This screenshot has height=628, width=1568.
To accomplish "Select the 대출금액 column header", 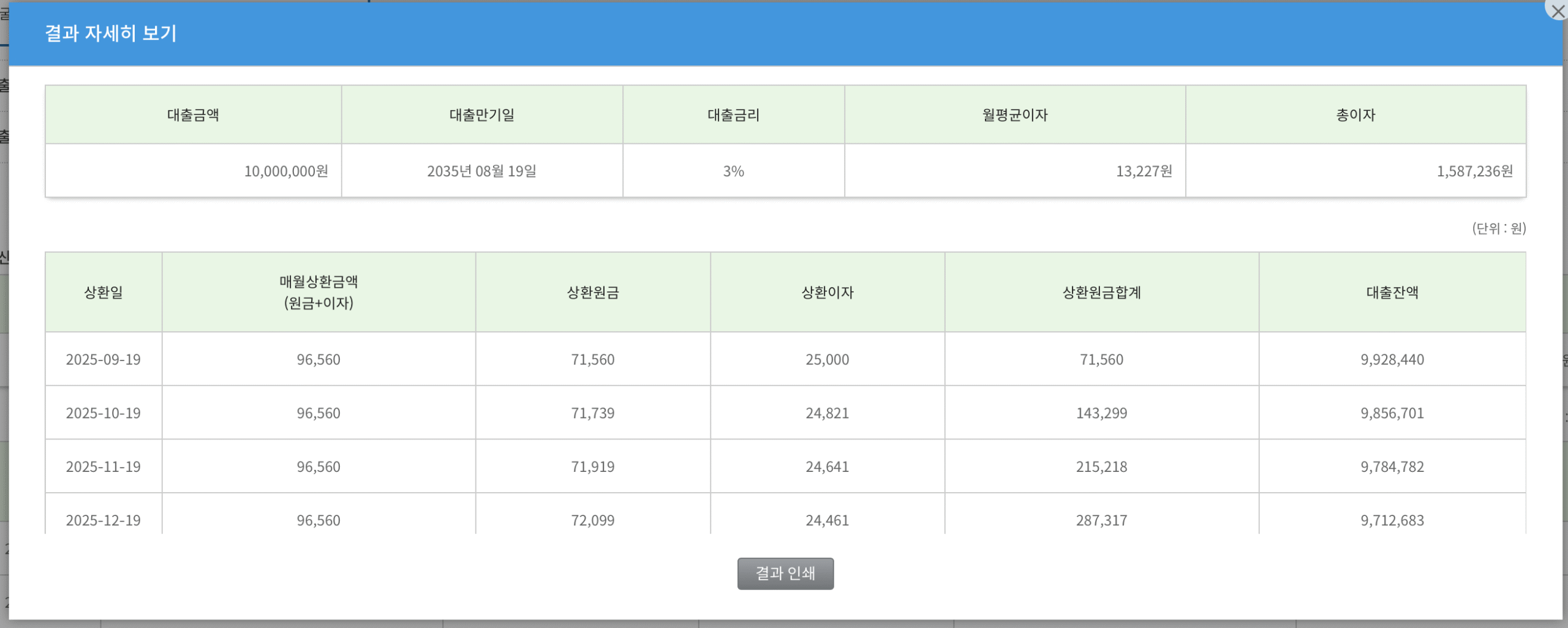I will pos(193,115).
